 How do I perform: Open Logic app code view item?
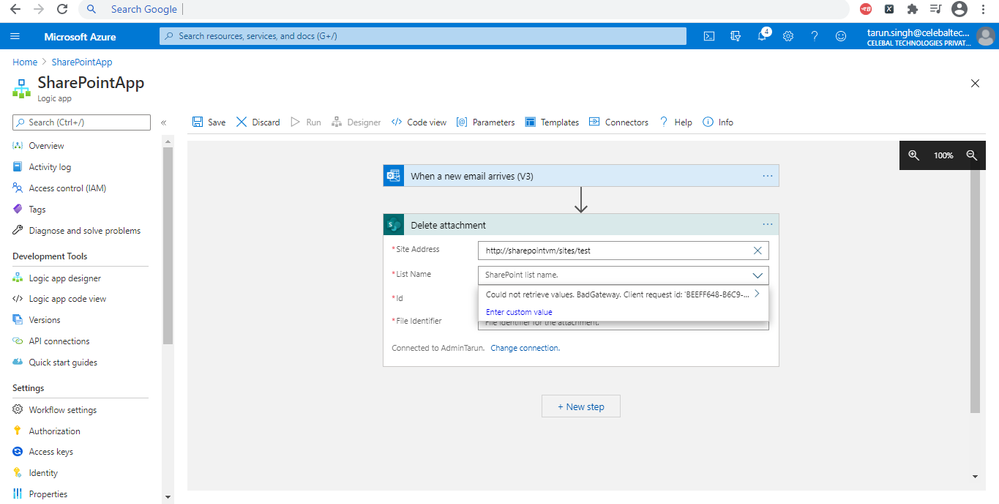click(x=67, y=299)
